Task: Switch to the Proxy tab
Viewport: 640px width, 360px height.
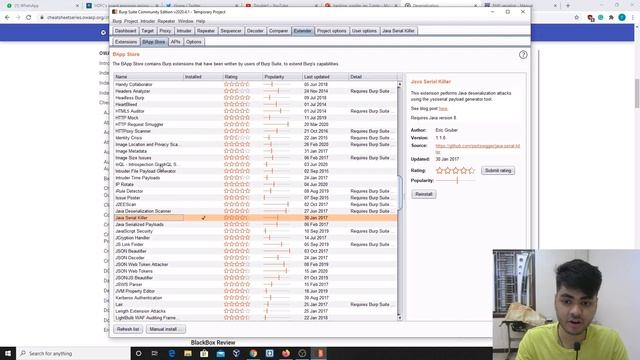Action: pos(165,31)
